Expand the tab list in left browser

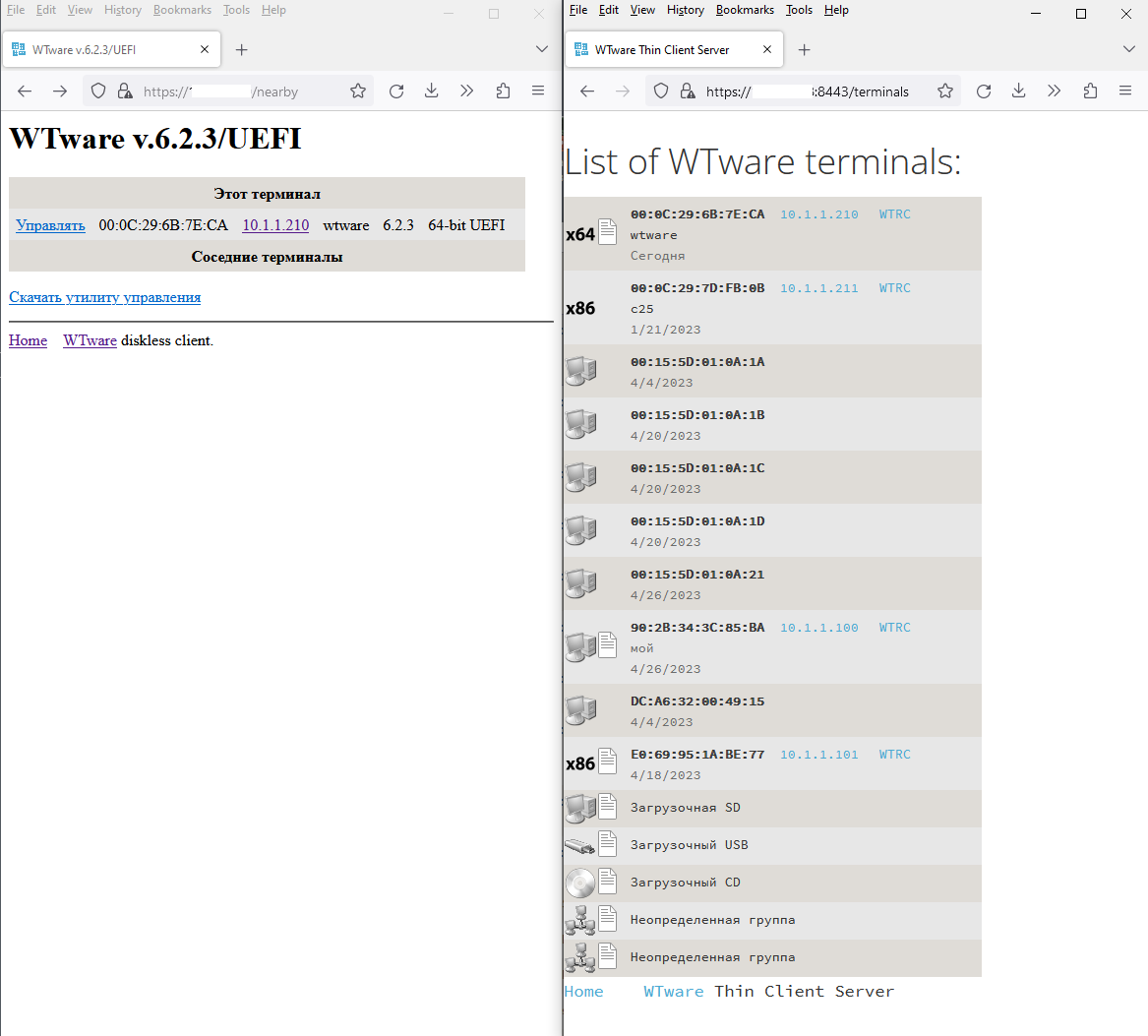coord(542,49)
